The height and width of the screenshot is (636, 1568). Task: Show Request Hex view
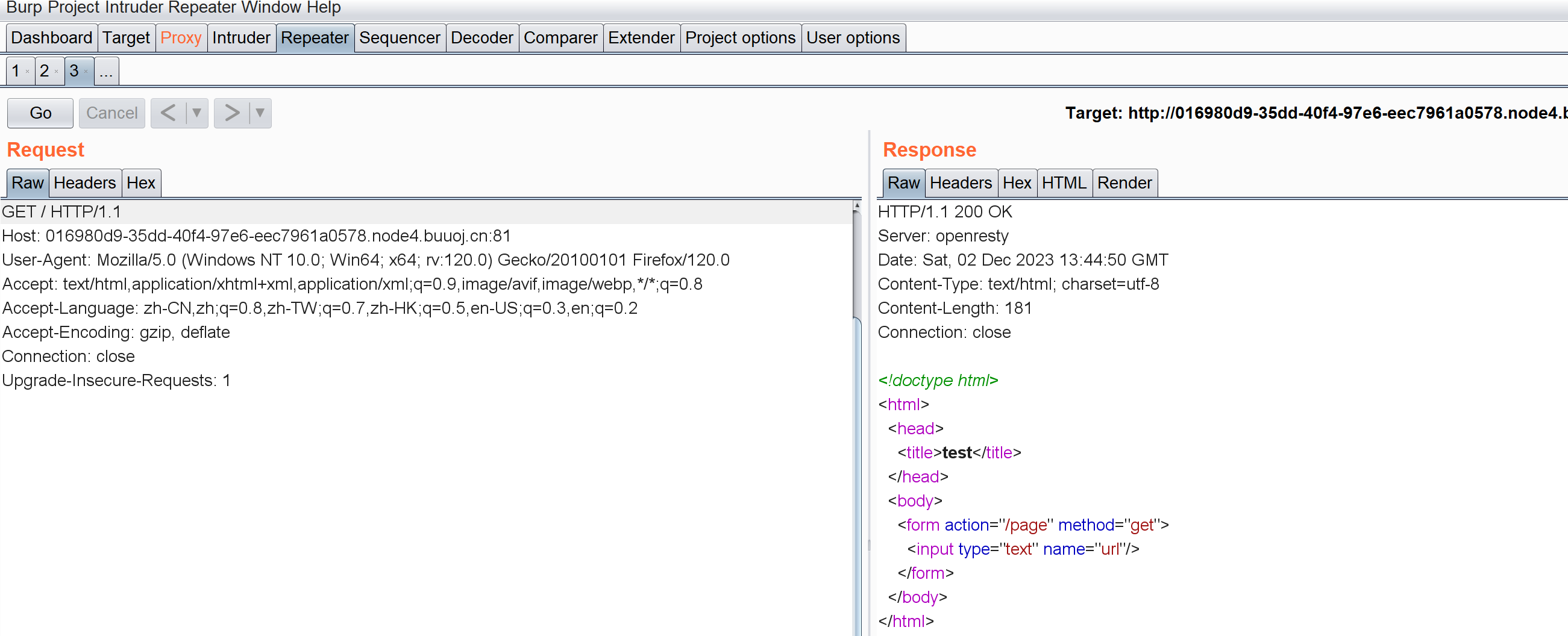pos(141,182)
